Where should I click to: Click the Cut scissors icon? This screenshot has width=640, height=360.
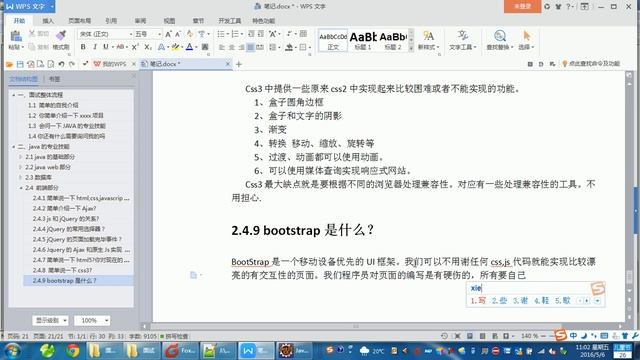[x=32, y=34]
